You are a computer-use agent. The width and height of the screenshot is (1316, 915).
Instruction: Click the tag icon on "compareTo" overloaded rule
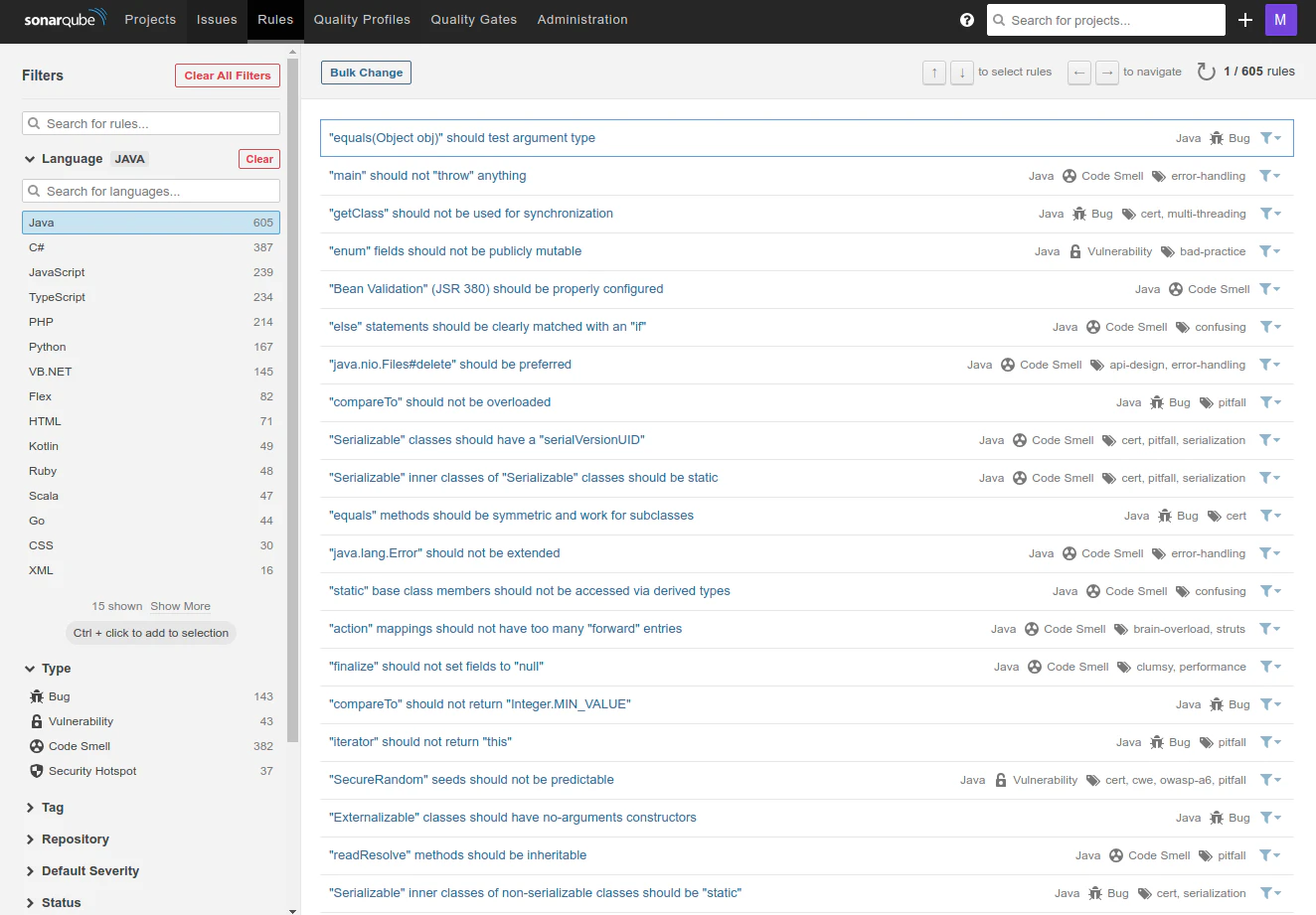coord(1207,402)
